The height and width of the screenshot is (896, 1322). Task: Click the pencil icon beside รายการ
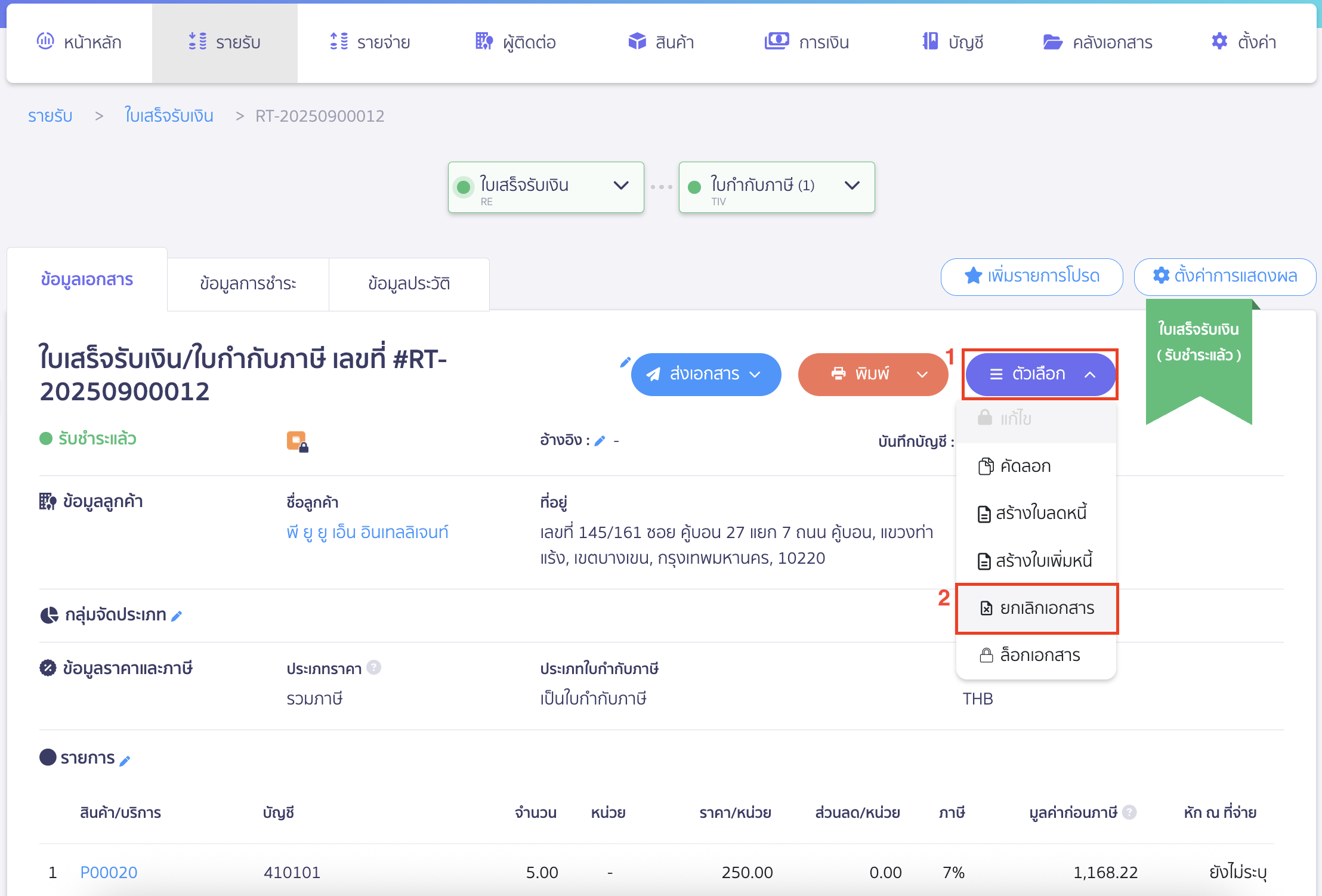(x=125, y=761)
